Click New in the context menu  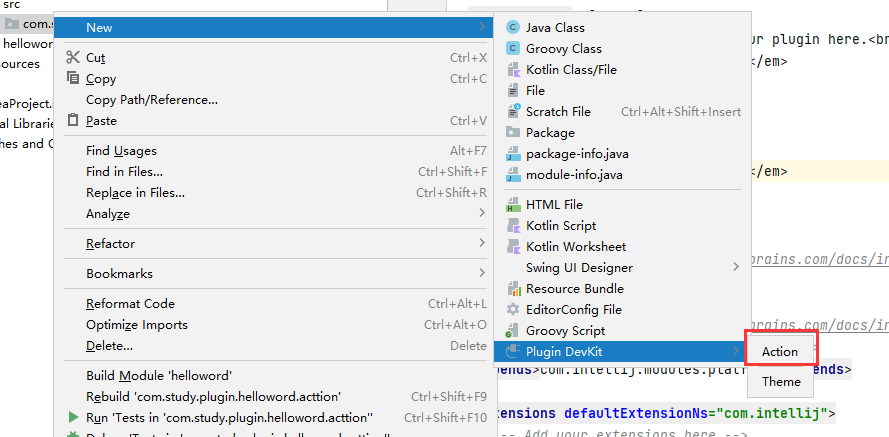point(274,27)
